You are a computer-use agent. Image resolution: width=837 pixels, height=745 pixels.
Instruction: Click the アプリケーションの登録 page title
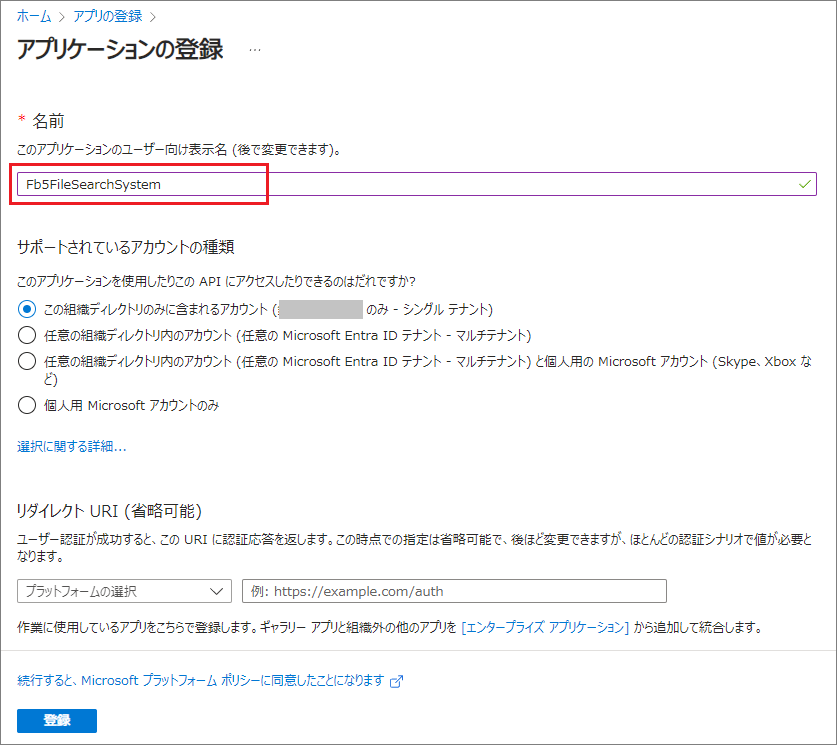pos(120,50)
